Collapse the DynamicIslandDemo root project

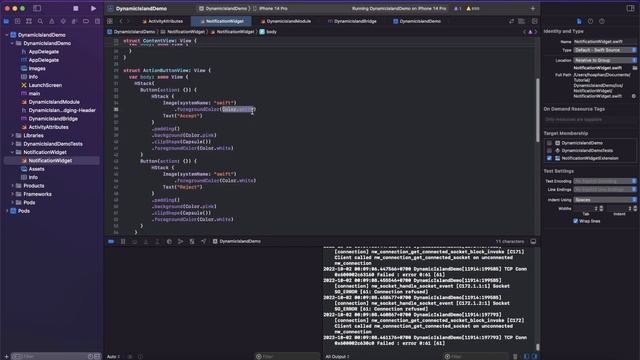pos(7,35)
